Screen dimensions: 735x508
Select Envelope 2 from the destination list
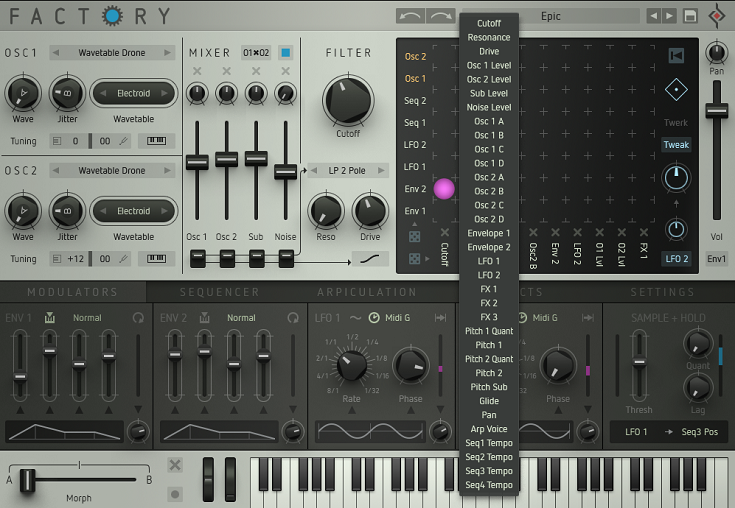coord(489,247)
